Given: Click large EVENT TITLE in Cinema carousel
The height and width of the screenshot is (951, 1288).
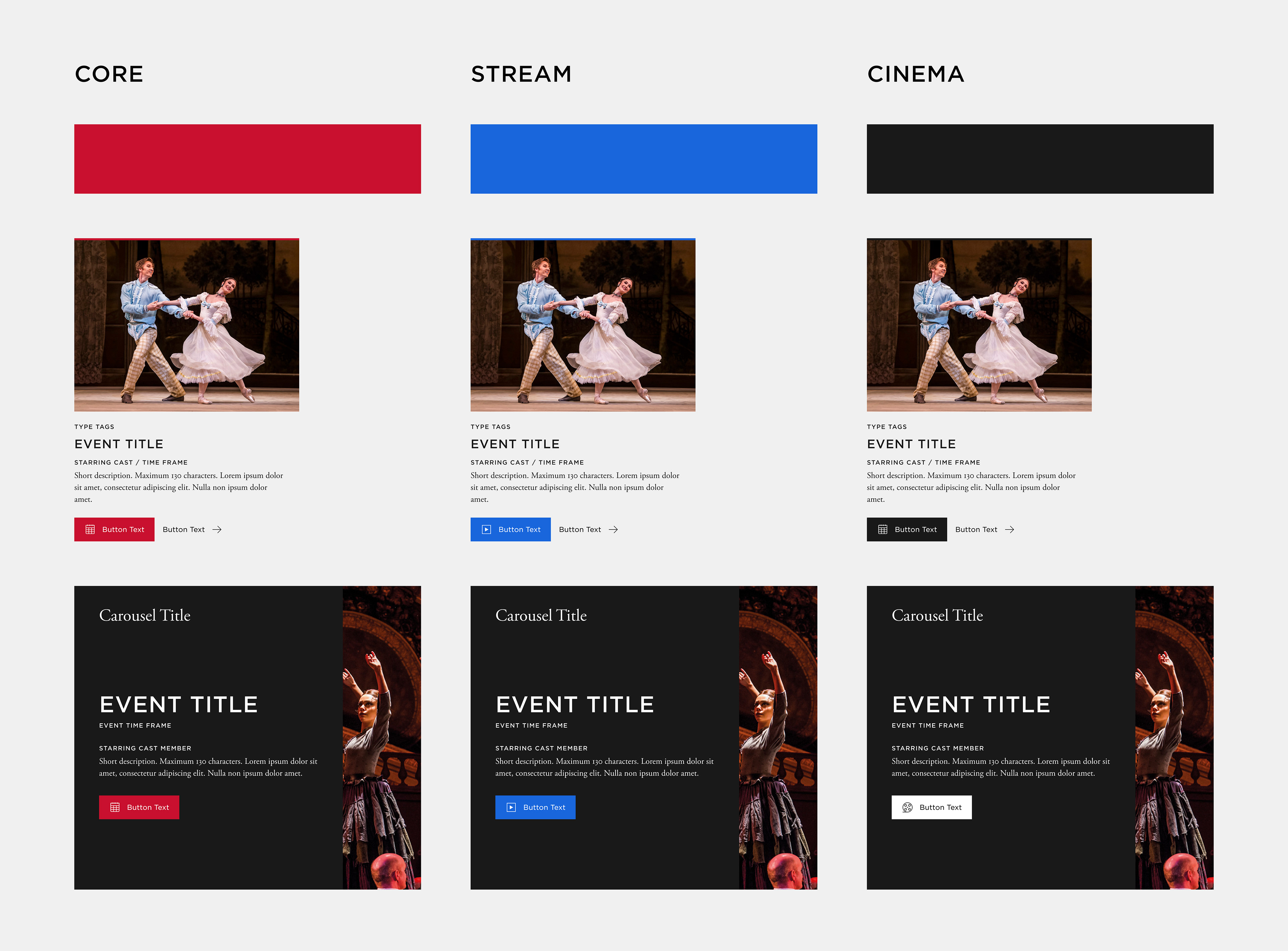Looking at the screenshot, I should coord(971,705).
